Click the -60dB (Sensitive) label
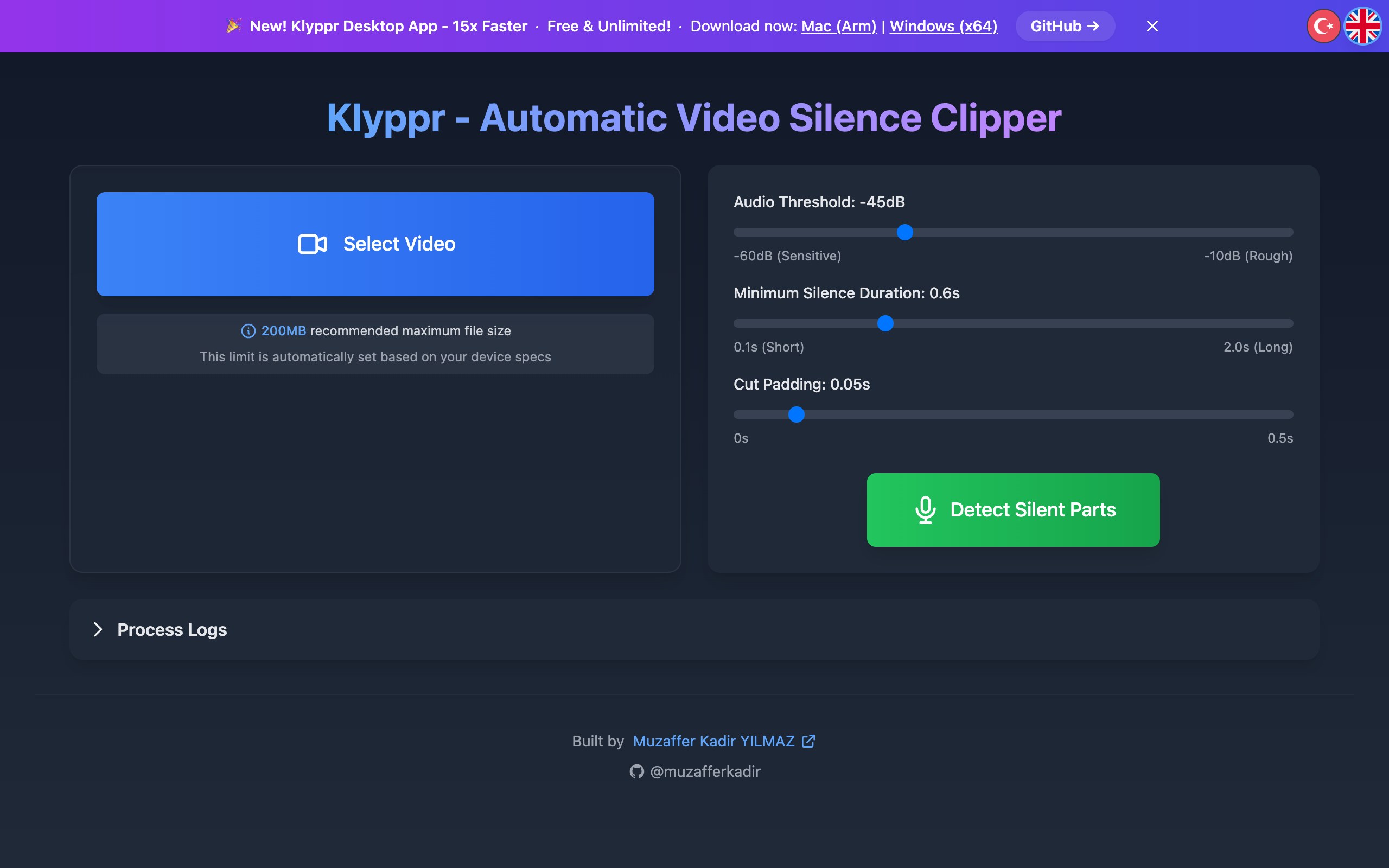 pos(787,256)
